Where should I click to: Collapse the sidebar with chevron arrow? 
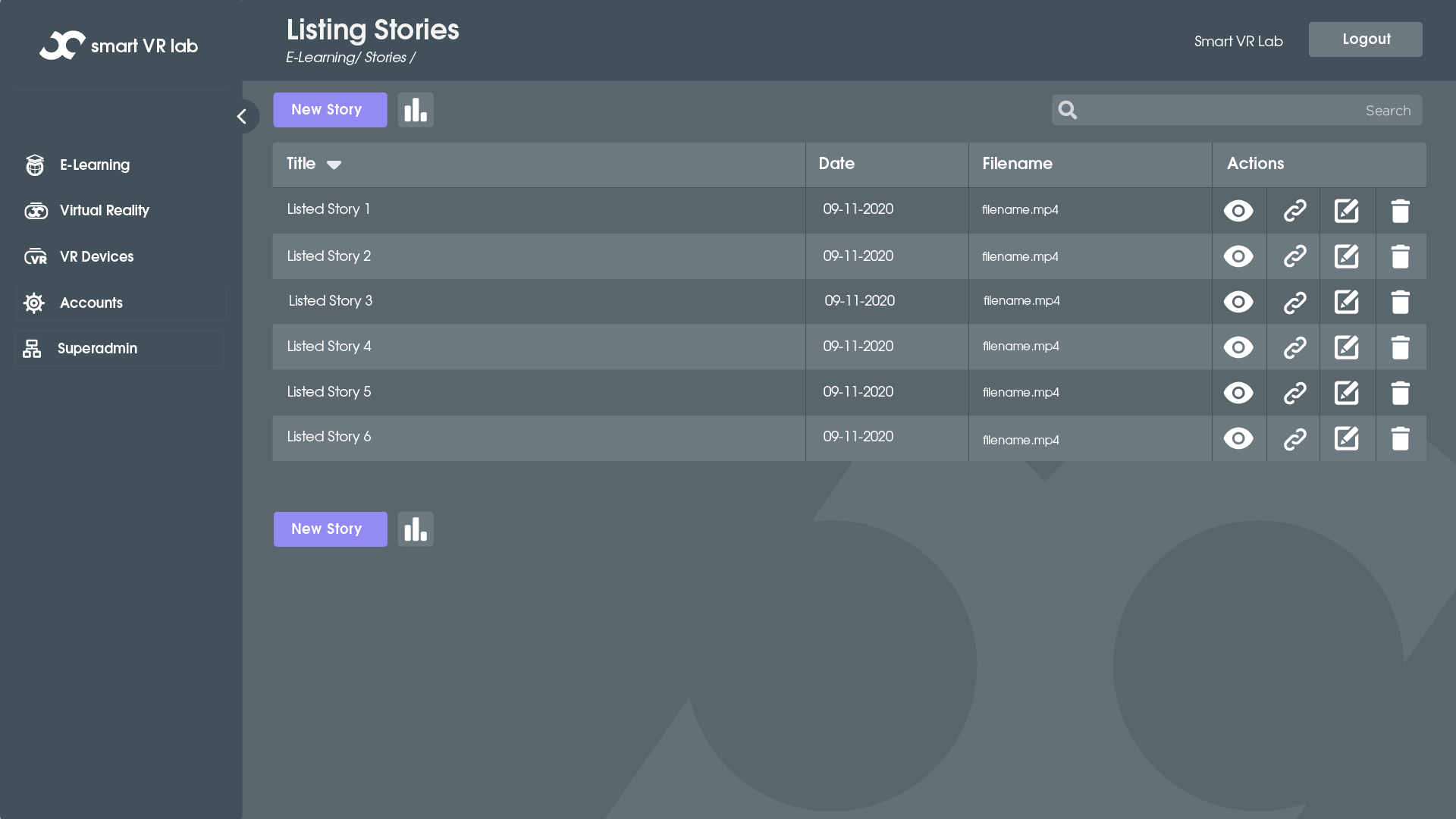[x=242, y=117]
